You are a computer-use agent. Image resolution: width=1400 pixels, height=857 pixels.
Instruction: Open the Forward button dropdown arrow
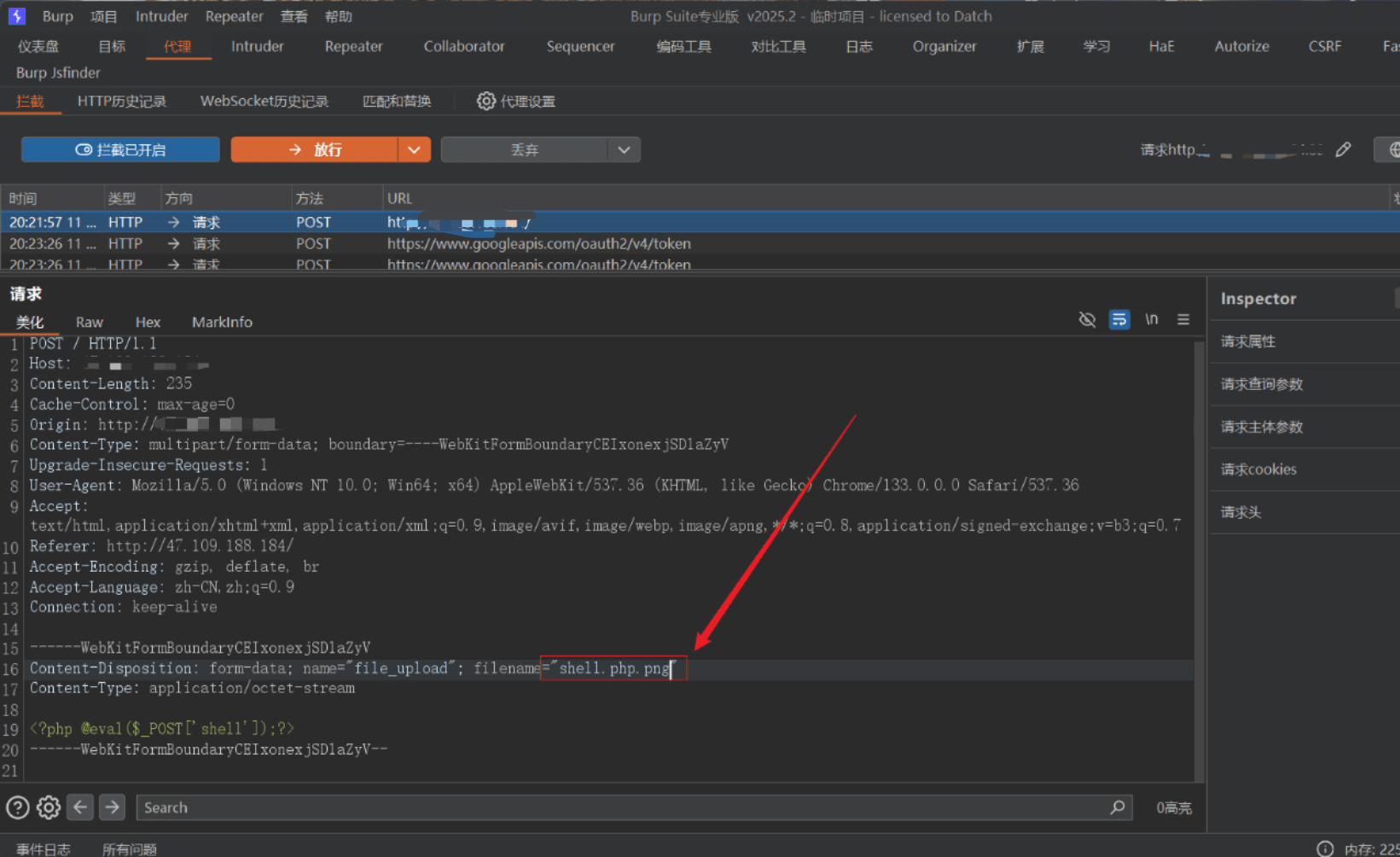point(414,150)
